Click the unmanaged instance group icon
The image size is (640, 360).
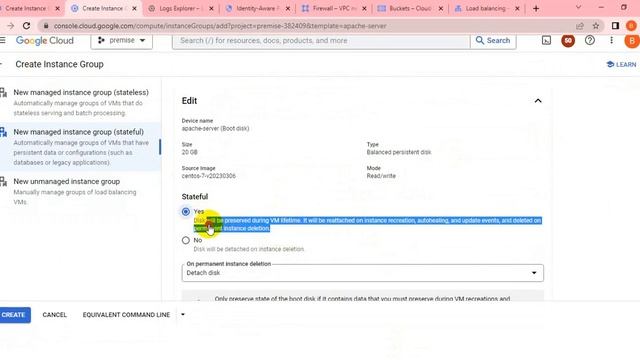(x=4, y=181)
